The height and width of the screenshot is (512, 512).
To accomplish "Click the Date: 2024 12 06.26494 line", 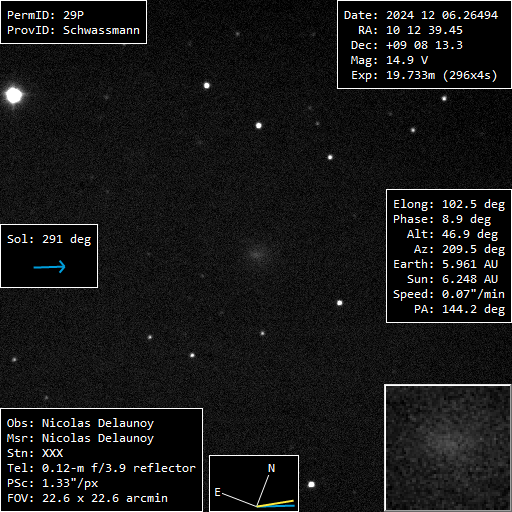I will point(421,15).
